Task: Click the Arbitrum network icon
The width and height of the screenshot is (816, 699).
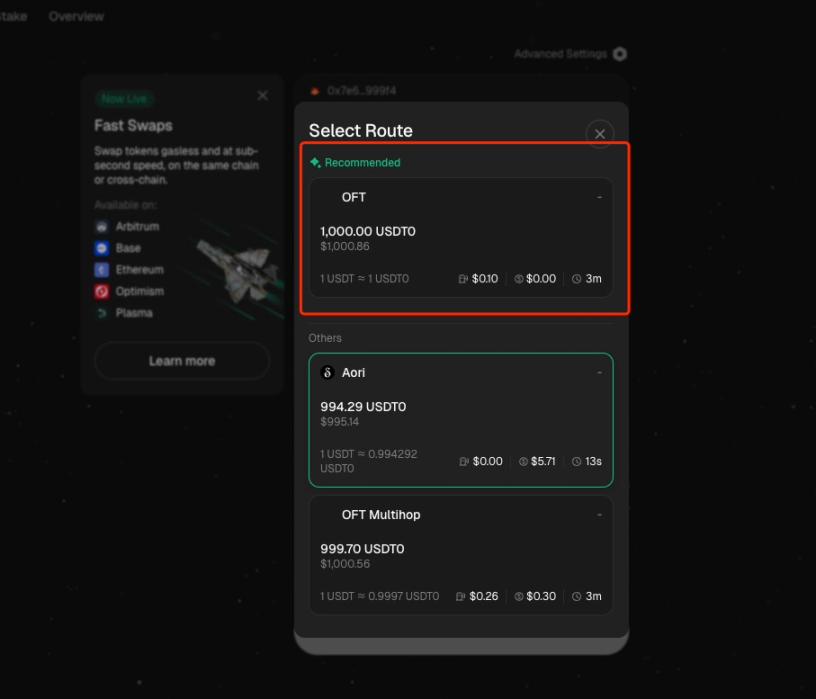Action: tap(103, 226)
